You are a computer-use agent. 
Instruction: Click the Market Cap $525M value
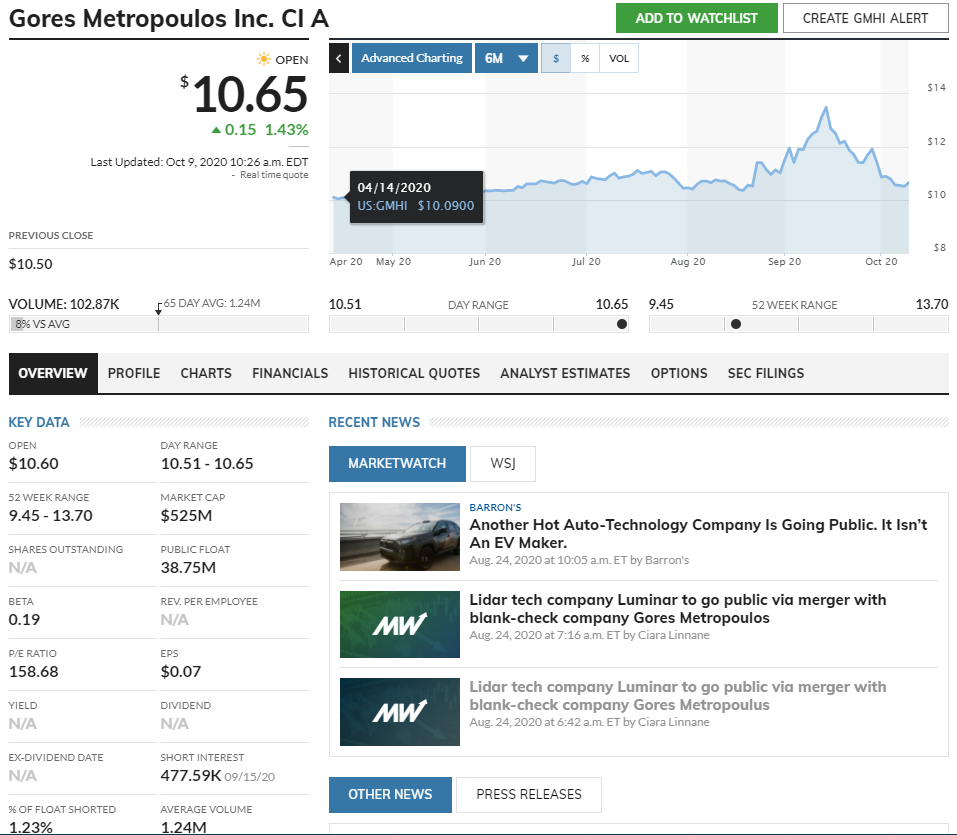tap(186, 516)
